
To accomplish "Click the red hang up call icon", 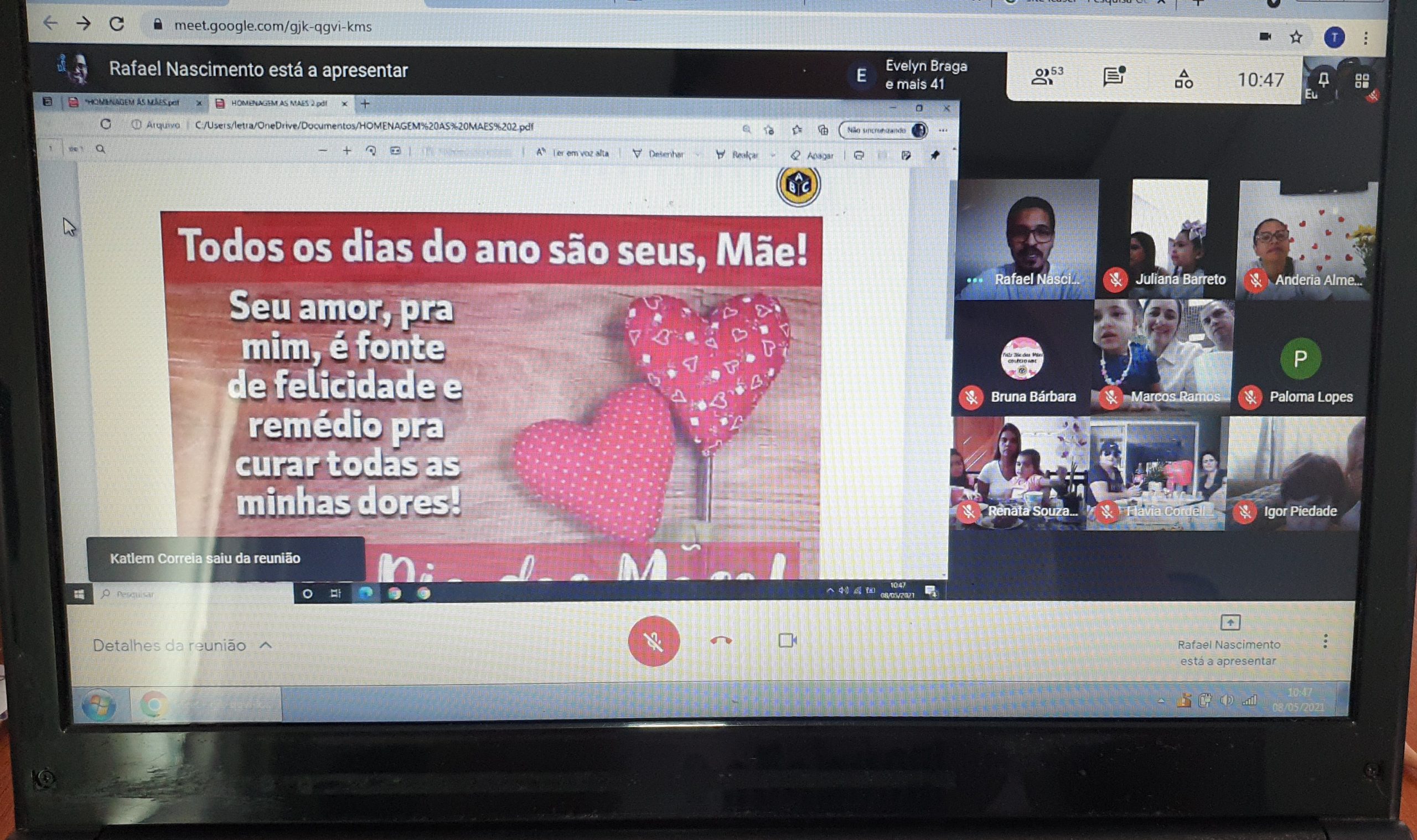I will [x=721, y=641].
